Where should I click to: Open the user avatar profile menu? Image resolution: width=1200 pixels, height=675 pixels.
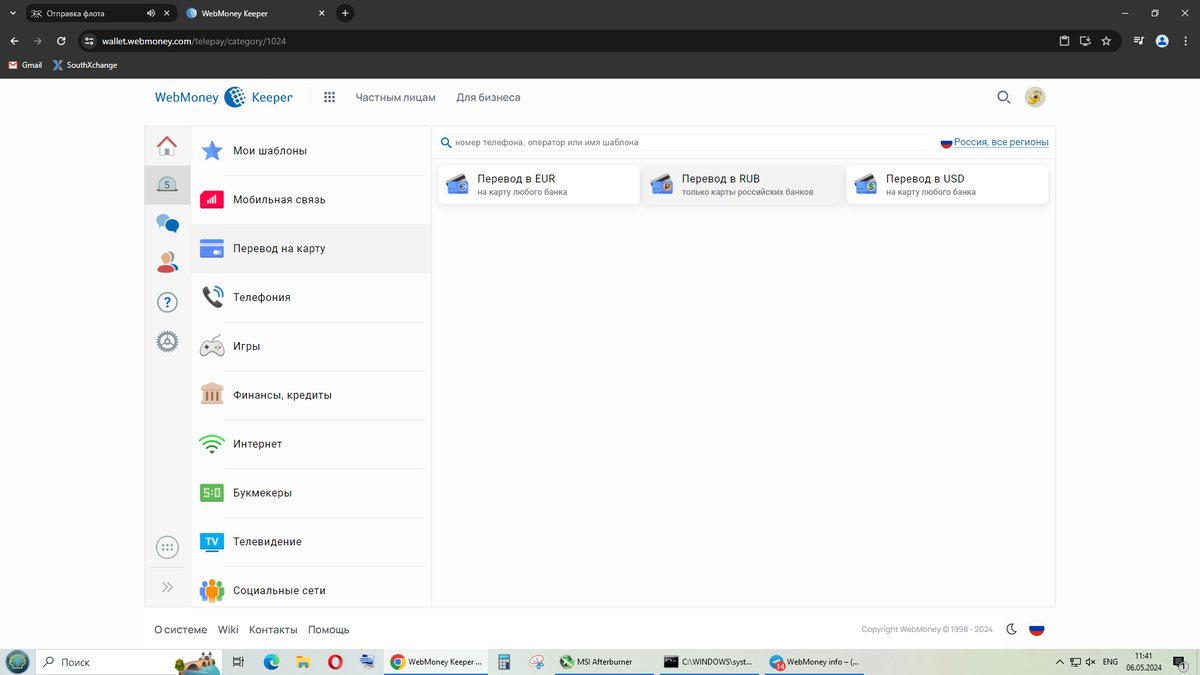(x=1035, y=97)
